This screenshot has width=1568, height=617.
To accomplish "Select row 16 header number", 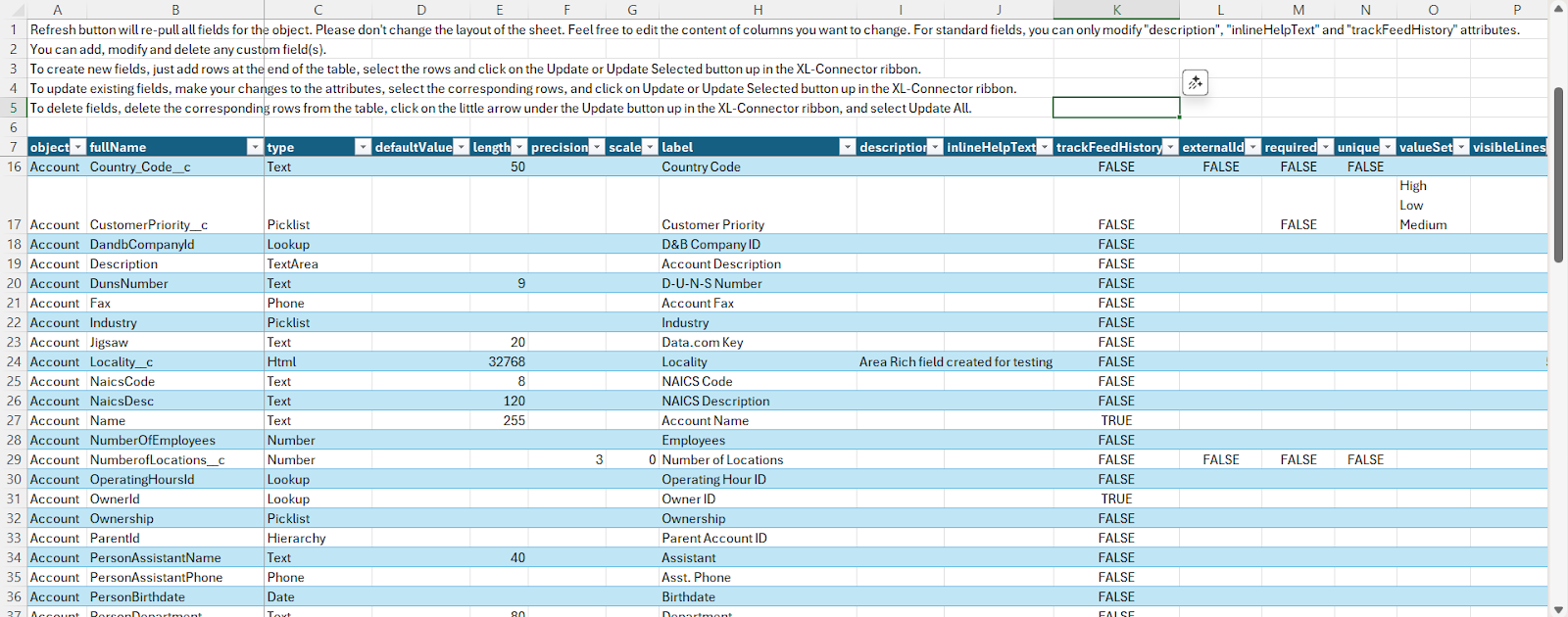I will coord(14,166).
